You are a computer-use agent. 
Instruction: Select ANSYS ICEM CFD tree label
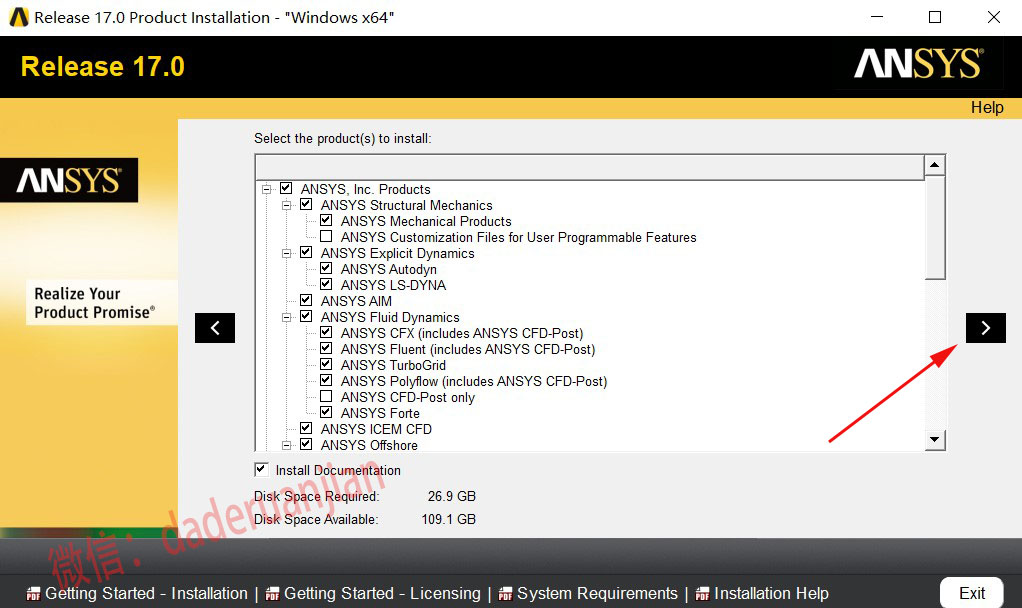point(376,429)
